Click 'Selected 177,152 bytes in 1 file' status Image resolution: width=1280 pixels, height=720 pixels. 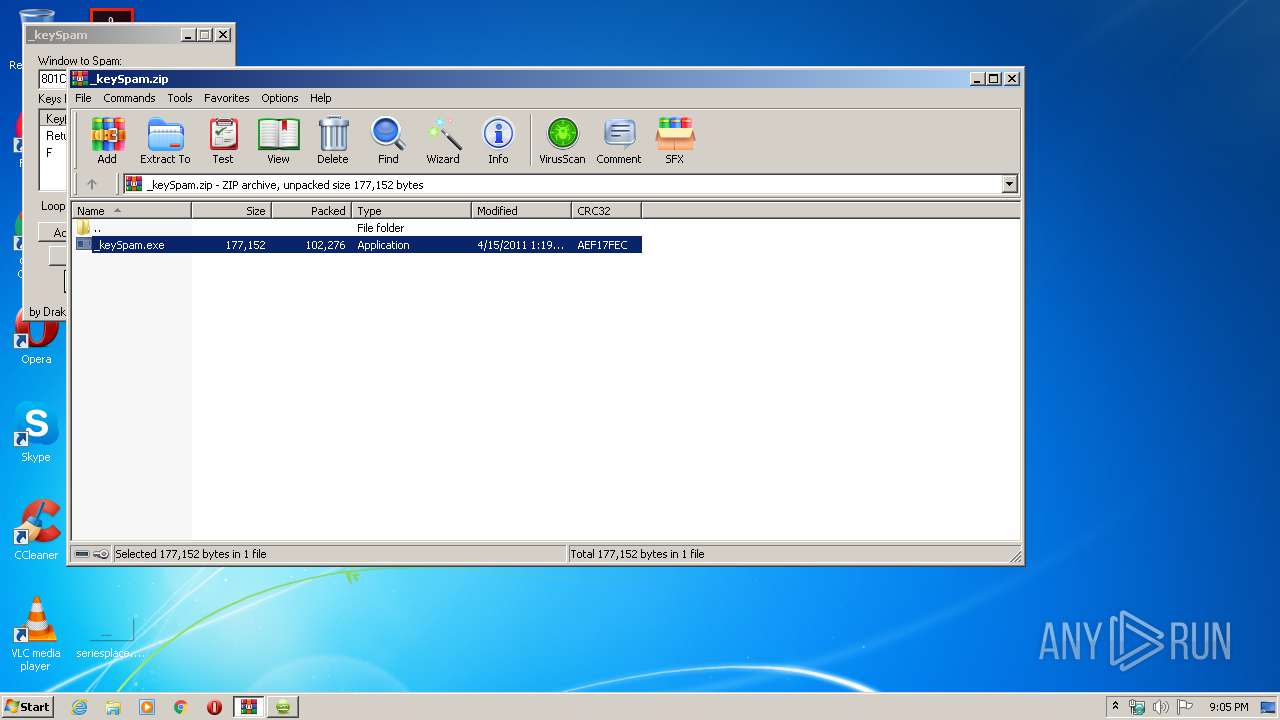[x=190, y=554]
